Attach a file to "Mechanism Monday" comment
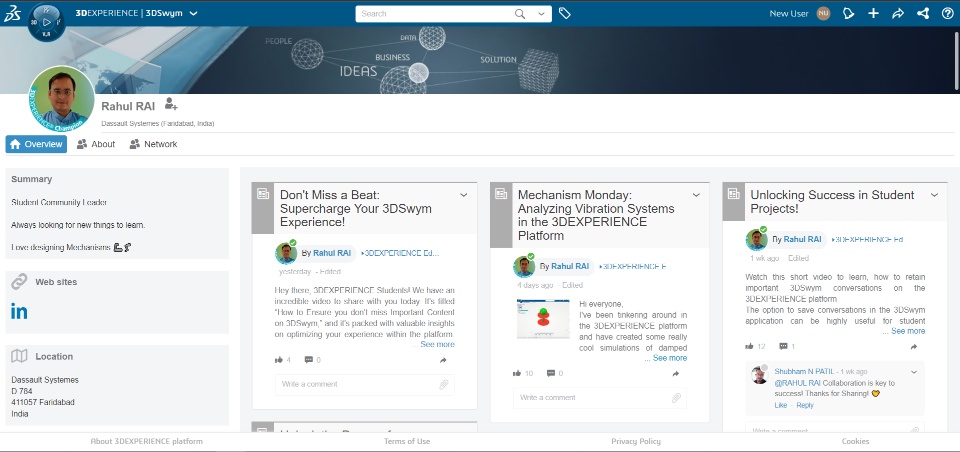 tap(677, 398)
